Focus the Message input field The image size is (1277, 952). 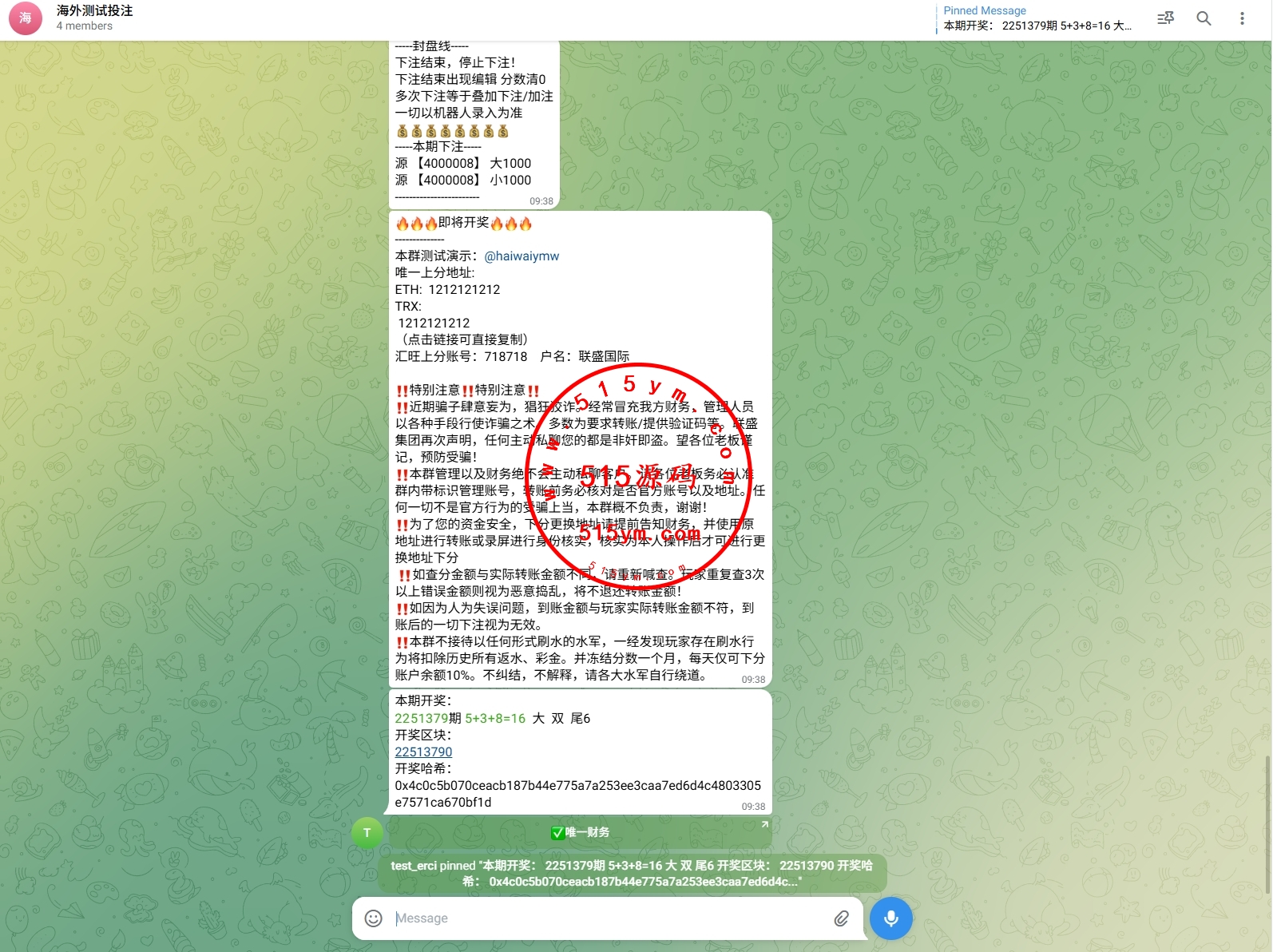[607, 918]
